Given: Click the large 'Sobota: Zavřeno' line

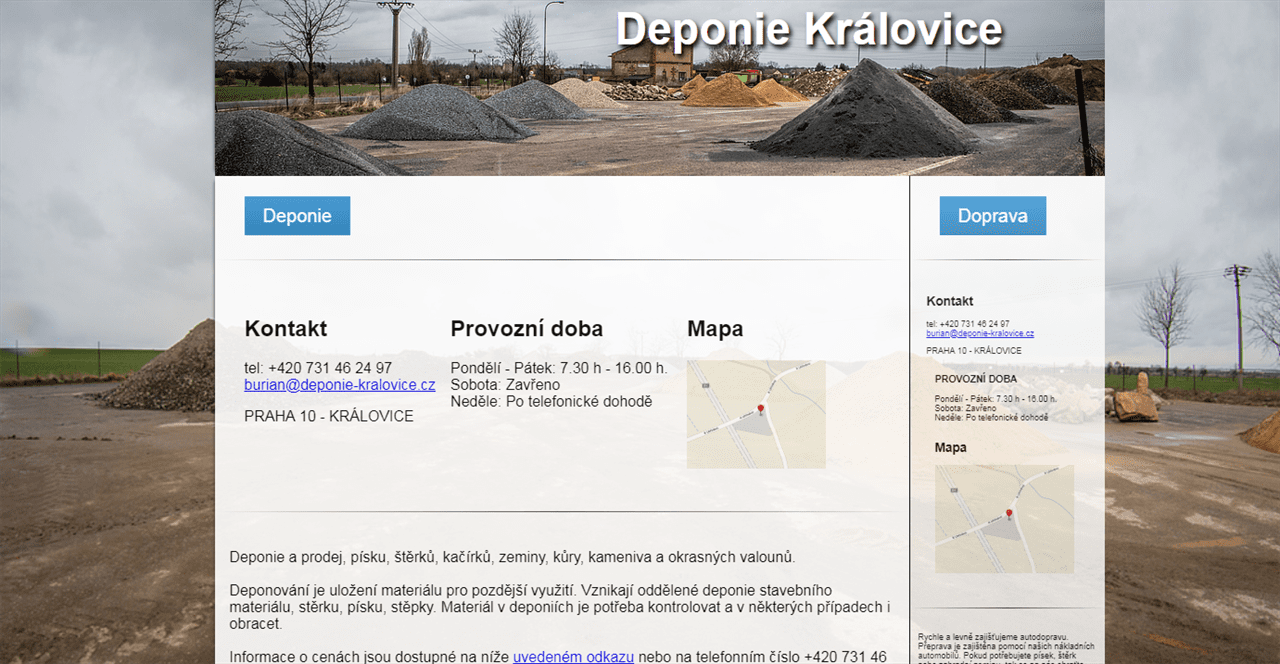Looking at the screenshot, I should pos(505,385).
